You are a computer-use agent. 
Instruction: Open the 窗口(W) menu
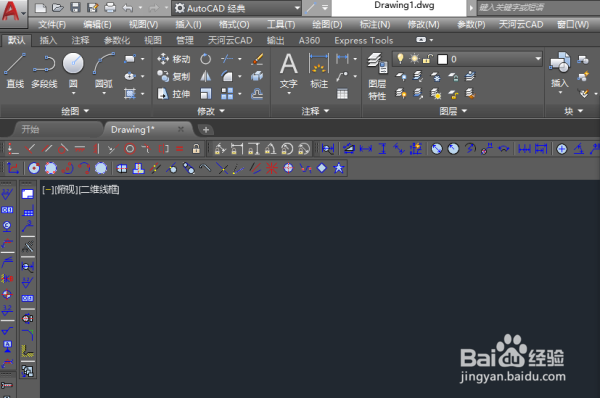[573, 24]
